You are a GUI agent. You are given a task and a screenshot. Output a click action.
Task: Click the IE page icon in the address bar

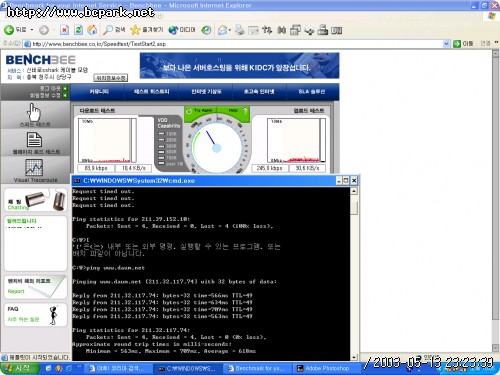pyautogui.click(x=27, y=44)
